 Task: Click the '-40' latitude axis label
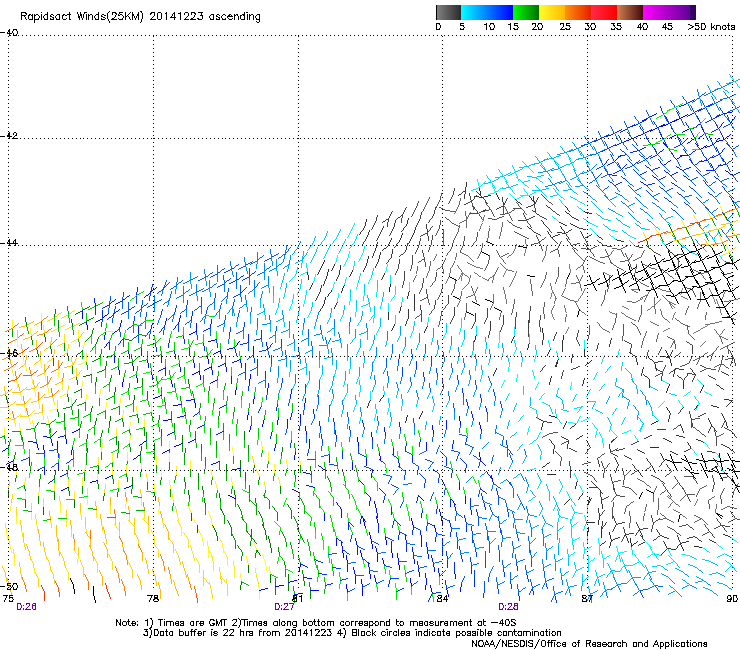[x=9, y=33]
